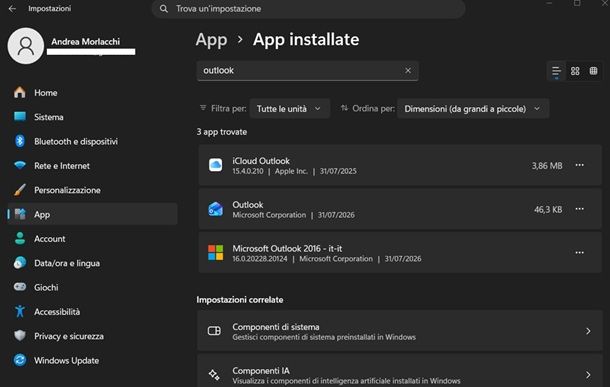Expand the Componenti di sistema chevron

588,331
